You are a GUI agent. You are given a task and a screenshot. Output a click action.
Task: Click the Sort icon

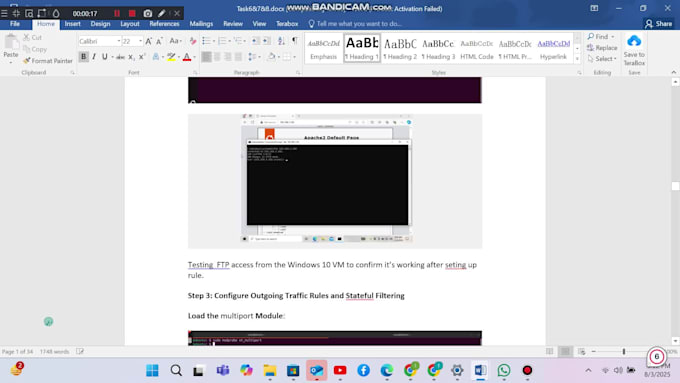pos(281,41)
